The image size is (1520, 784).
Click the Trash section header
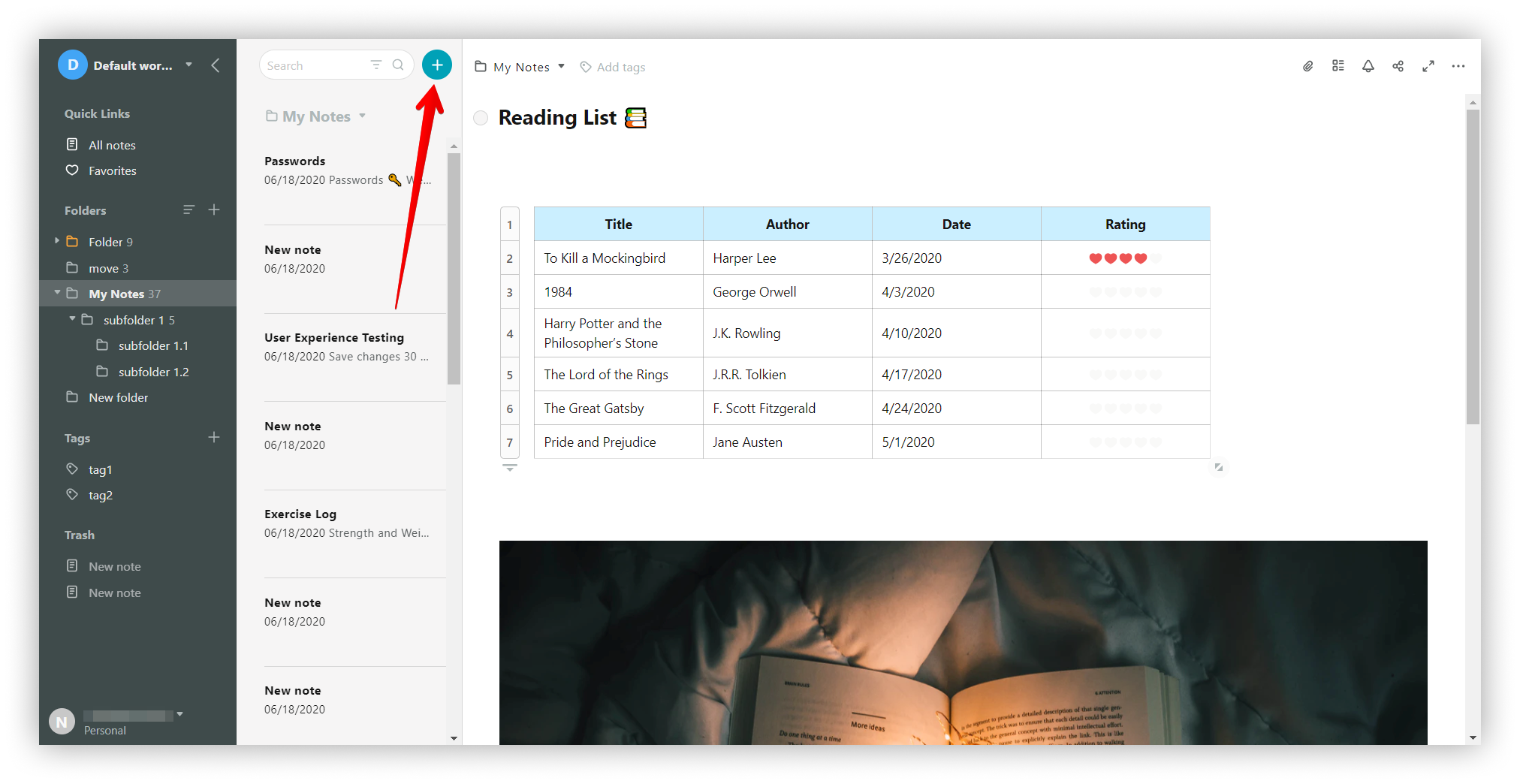tap(80, 535)
